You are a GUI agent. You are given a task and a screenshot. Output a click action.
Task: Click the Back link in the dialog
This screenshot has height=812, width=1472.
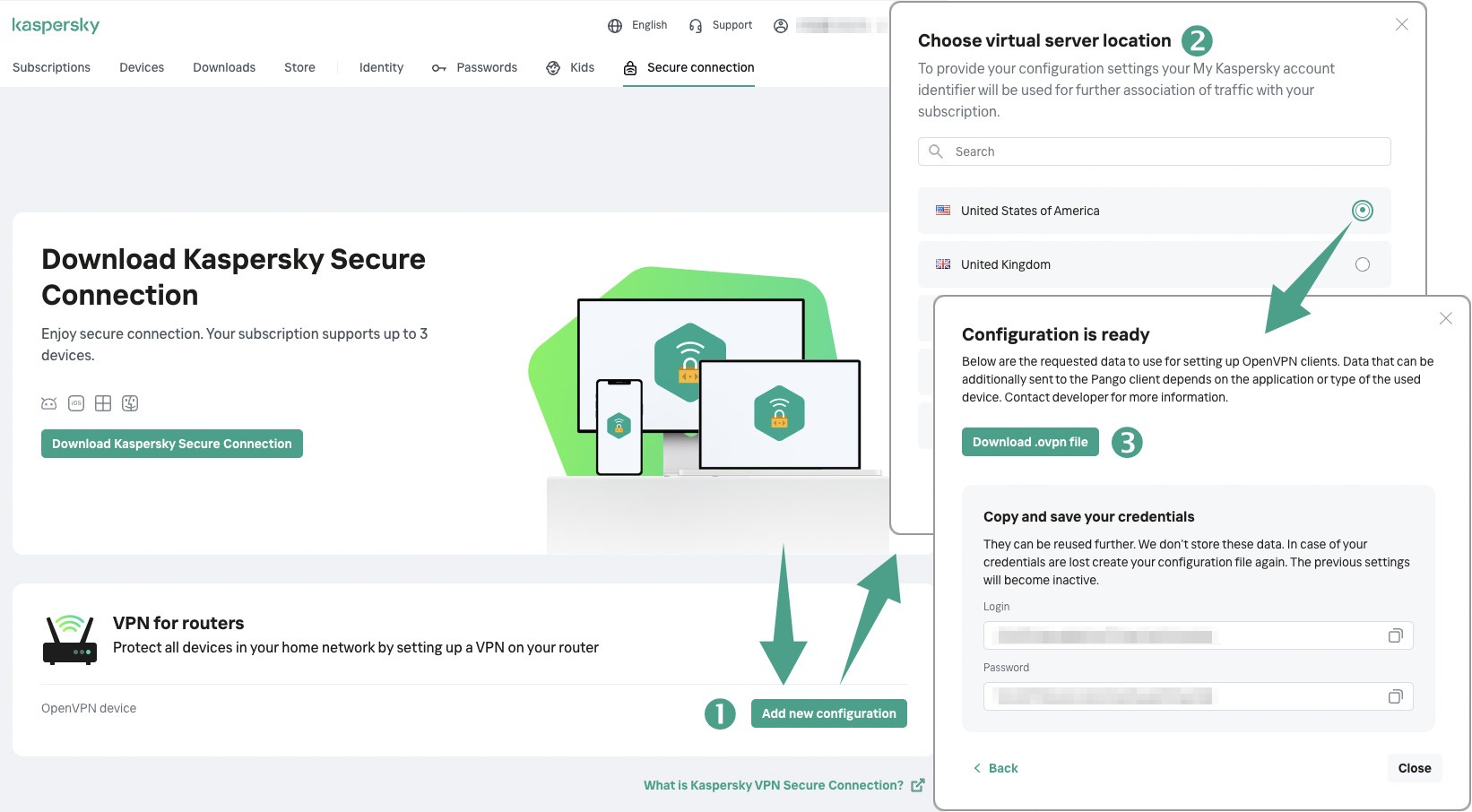(x=995, y=768)
